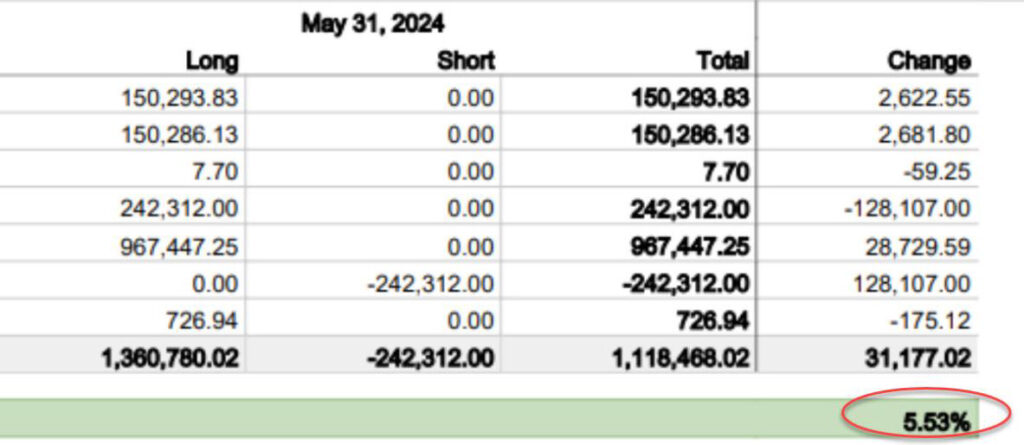Screen dimensions: 1024x445
Task: Select the Change value 2,622.55
Action: 930,99
